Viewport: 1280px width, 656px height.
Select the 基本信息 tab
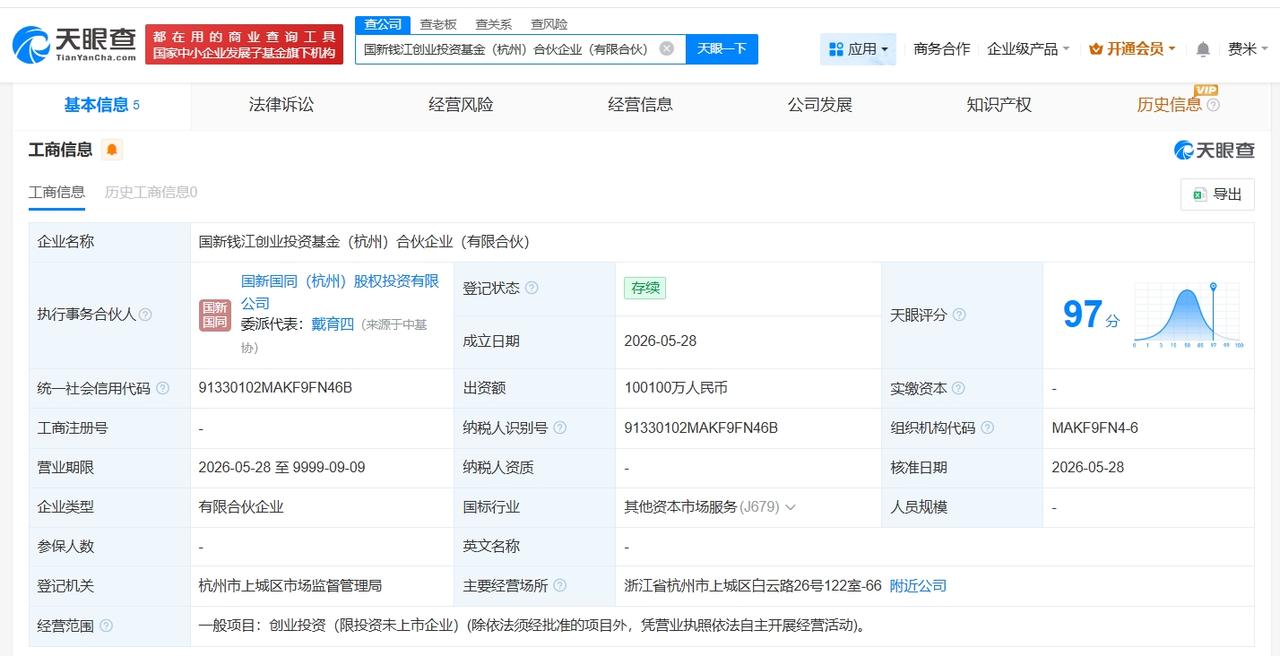click(102, 105)
